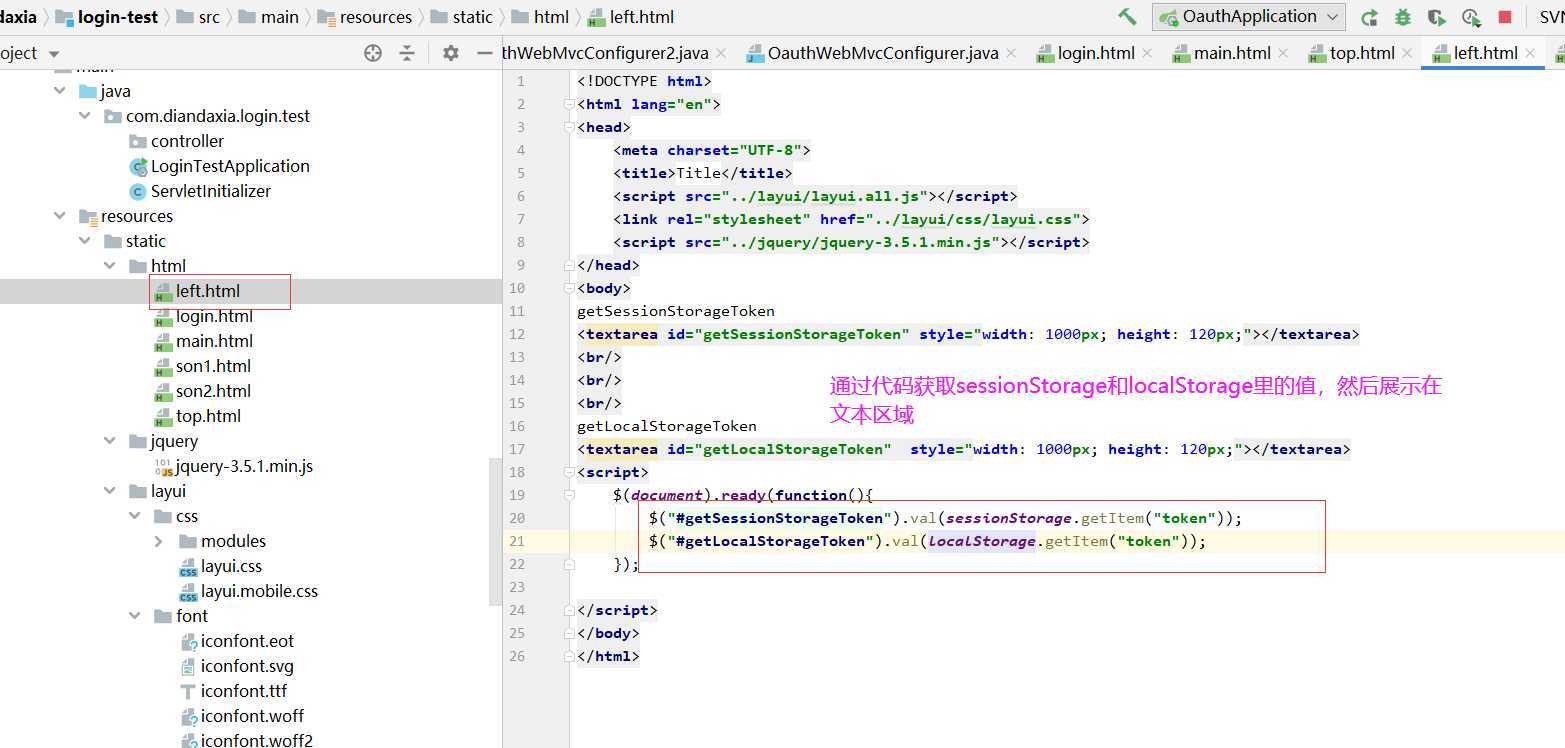Click the green Debug bug icon
The width and height of the screenshot is (1565, 748).
pos(1403,17)
